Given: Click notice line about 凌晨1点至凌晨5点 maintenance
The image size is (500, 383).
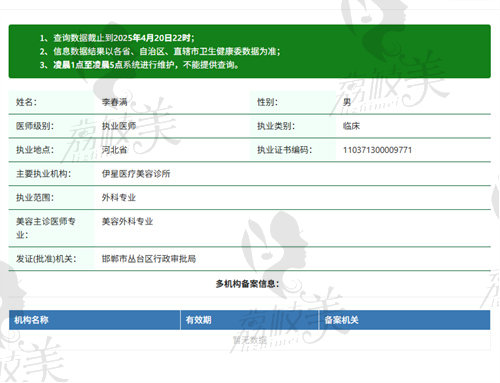Looking at the screenshot, I should pyautogui.click(x=139, y=65).
